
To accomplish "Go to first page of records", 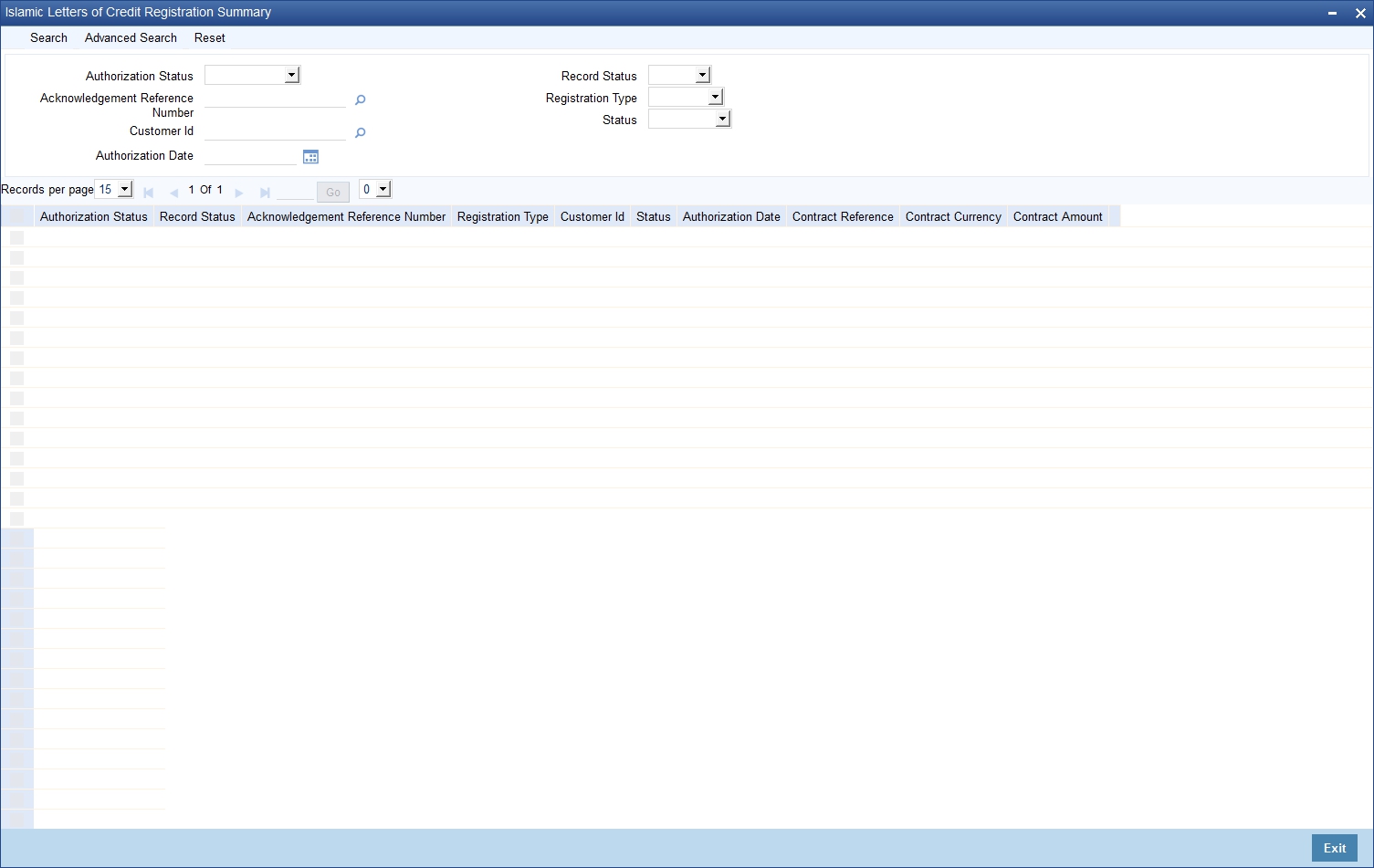I will tap(148, 193).
